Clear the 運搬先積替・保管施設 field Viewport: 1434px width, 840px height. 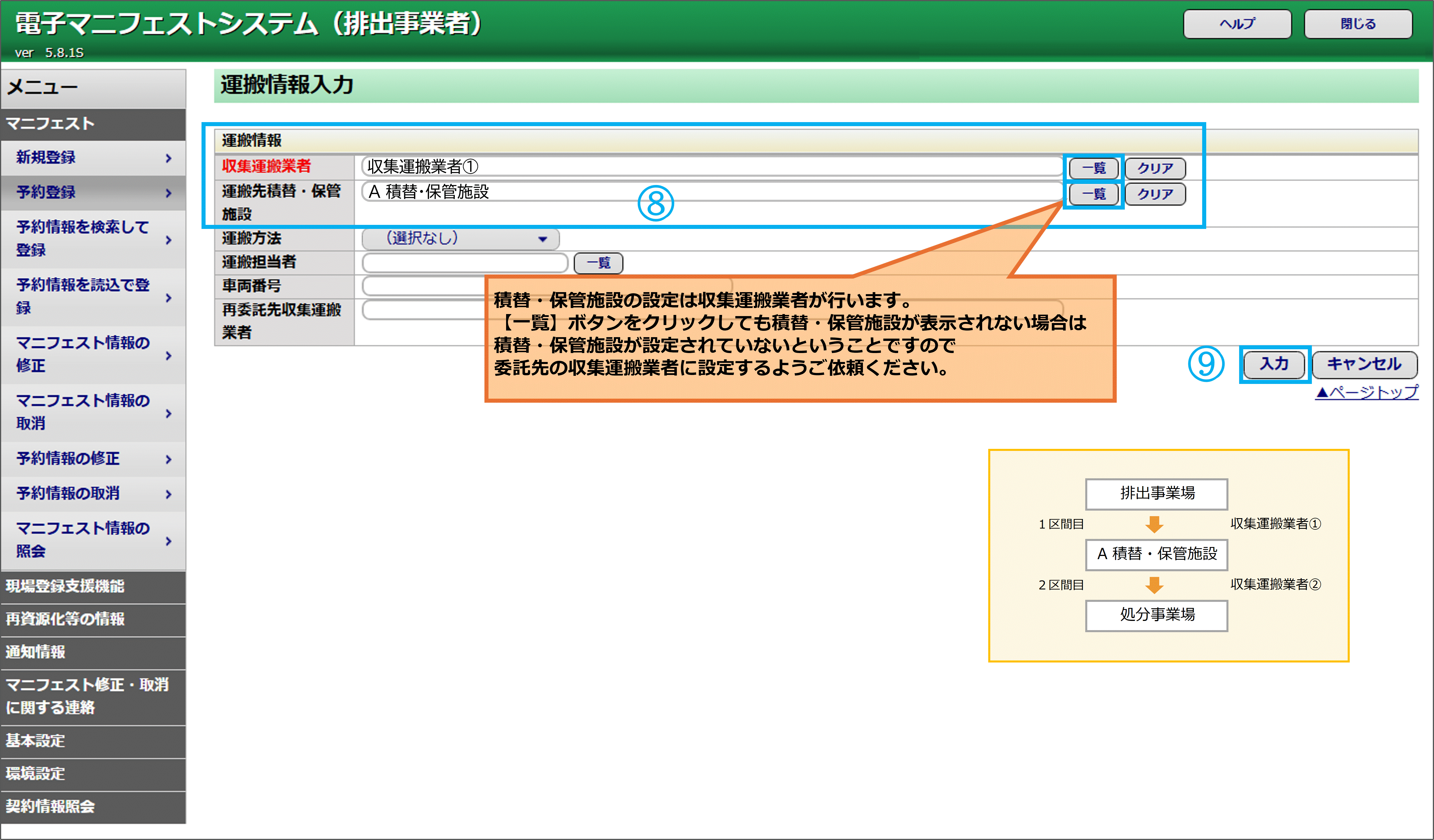(1155, 194)
